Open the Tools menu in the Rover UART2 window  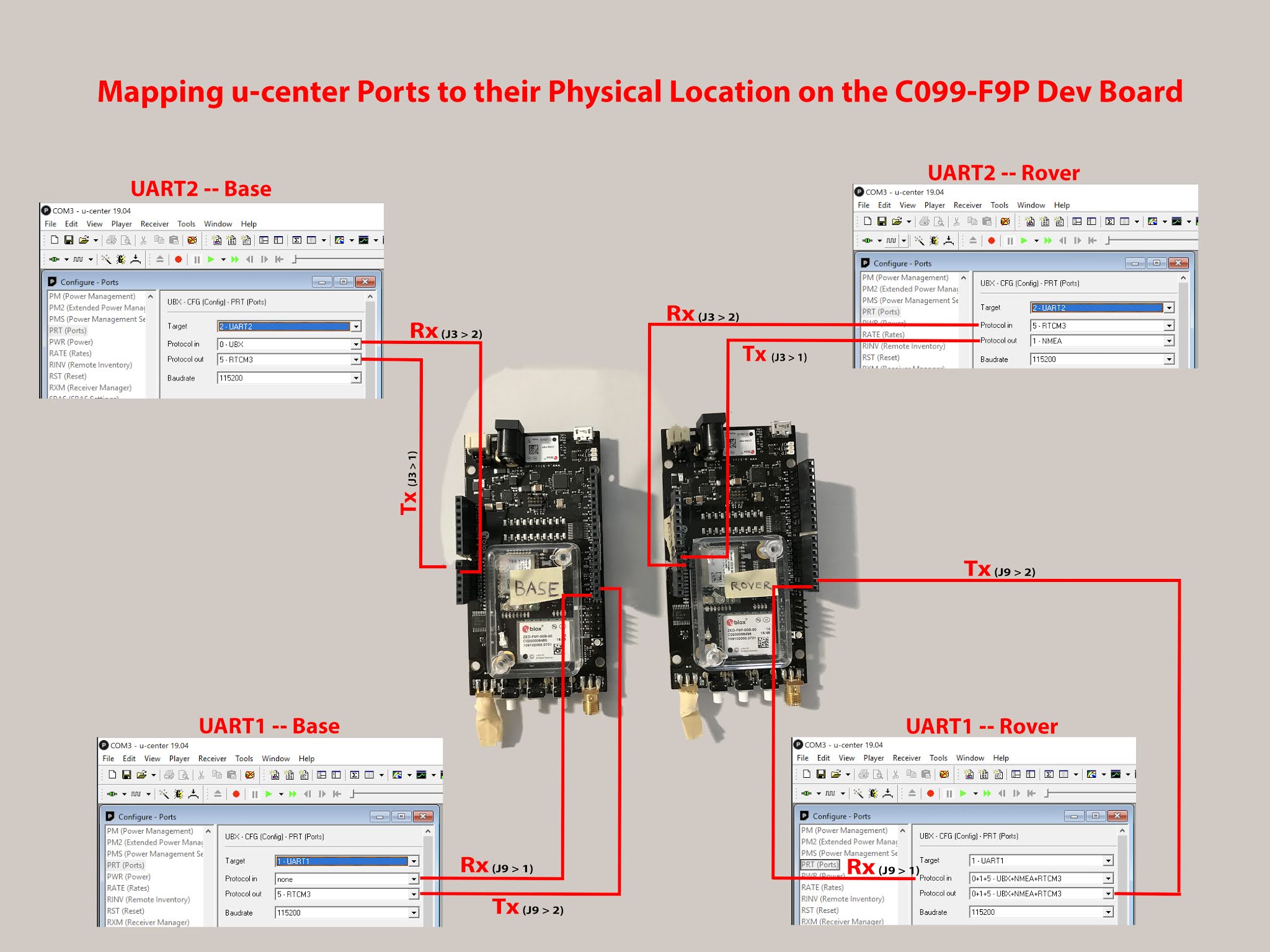pos(999,205)
